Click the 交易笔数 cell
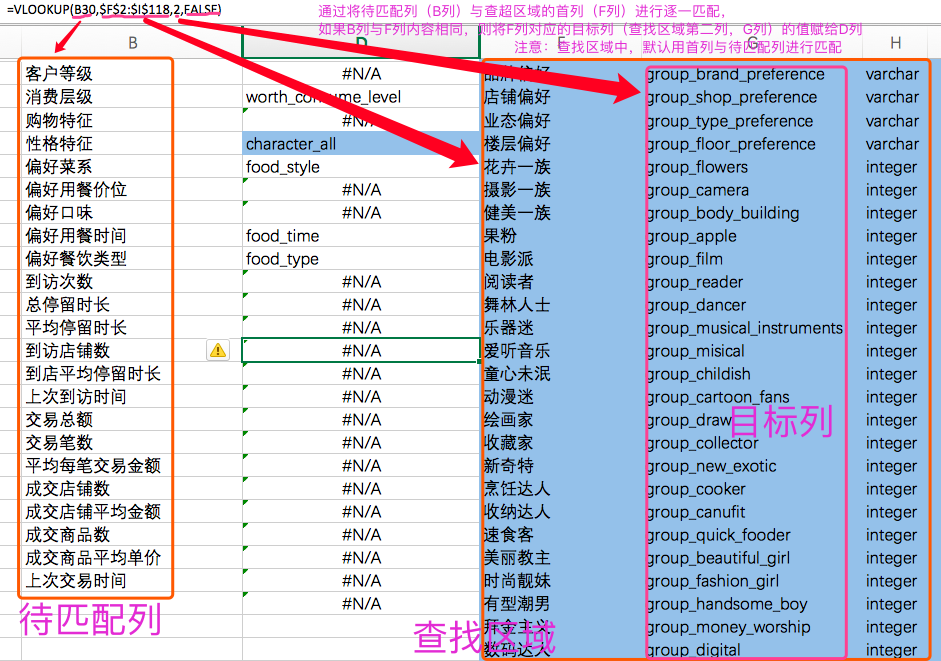 pyautogui.click(x=132, y=442)
